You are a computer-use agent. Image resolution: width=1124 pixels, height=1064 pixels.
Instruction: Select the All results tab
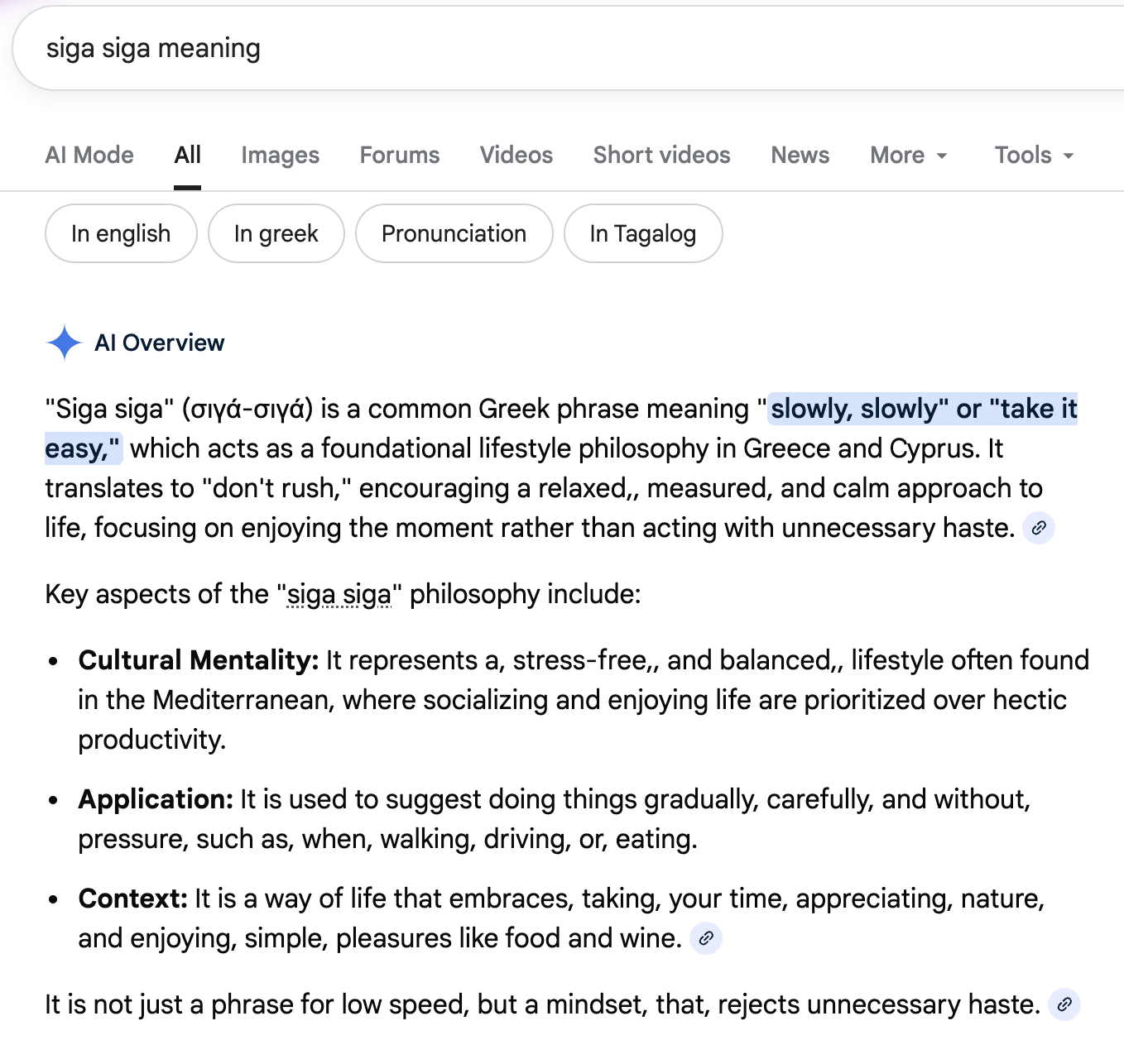(188, 156)
